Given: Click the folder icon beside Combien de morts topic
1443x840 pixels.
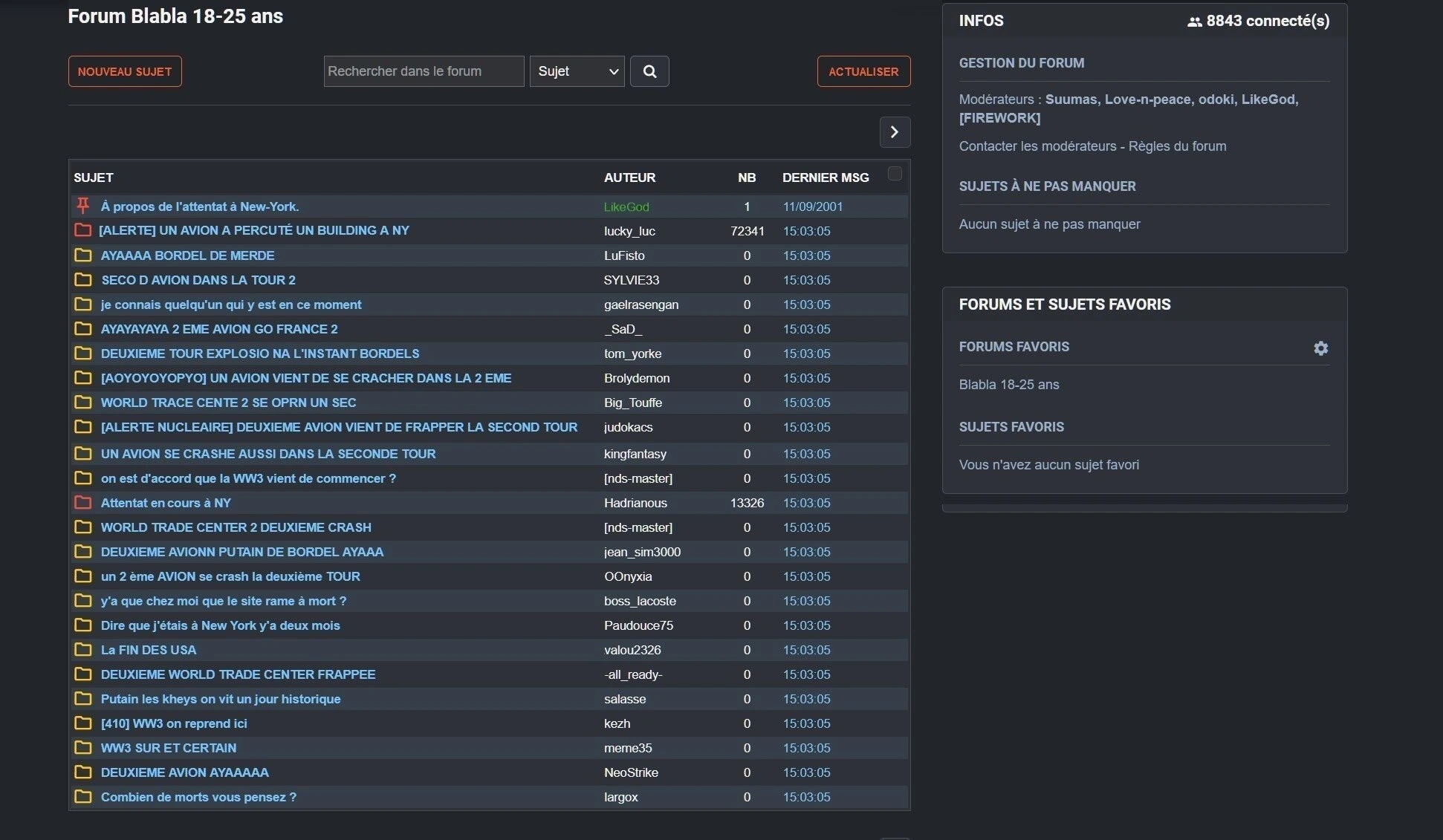Looking at the screenshot, I should 82,797.
